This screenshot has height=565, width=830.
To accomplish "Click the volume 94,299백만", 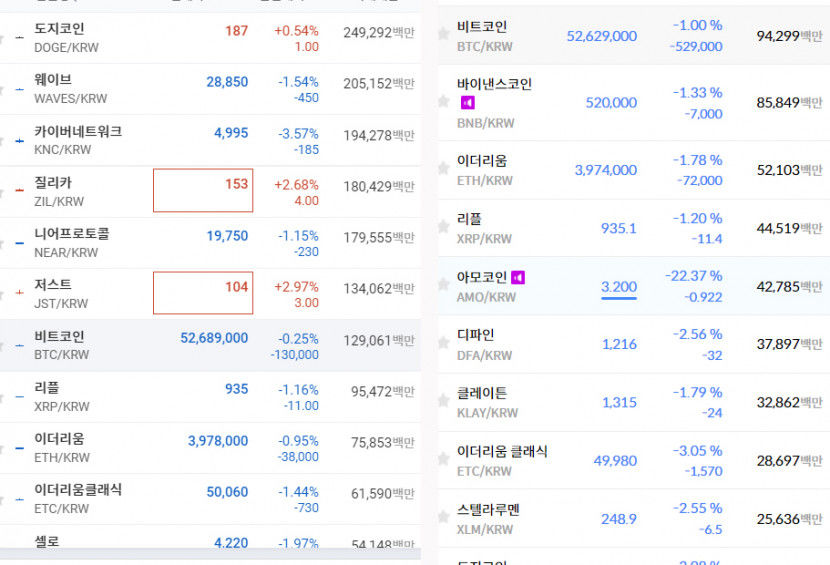I will 789,36.
